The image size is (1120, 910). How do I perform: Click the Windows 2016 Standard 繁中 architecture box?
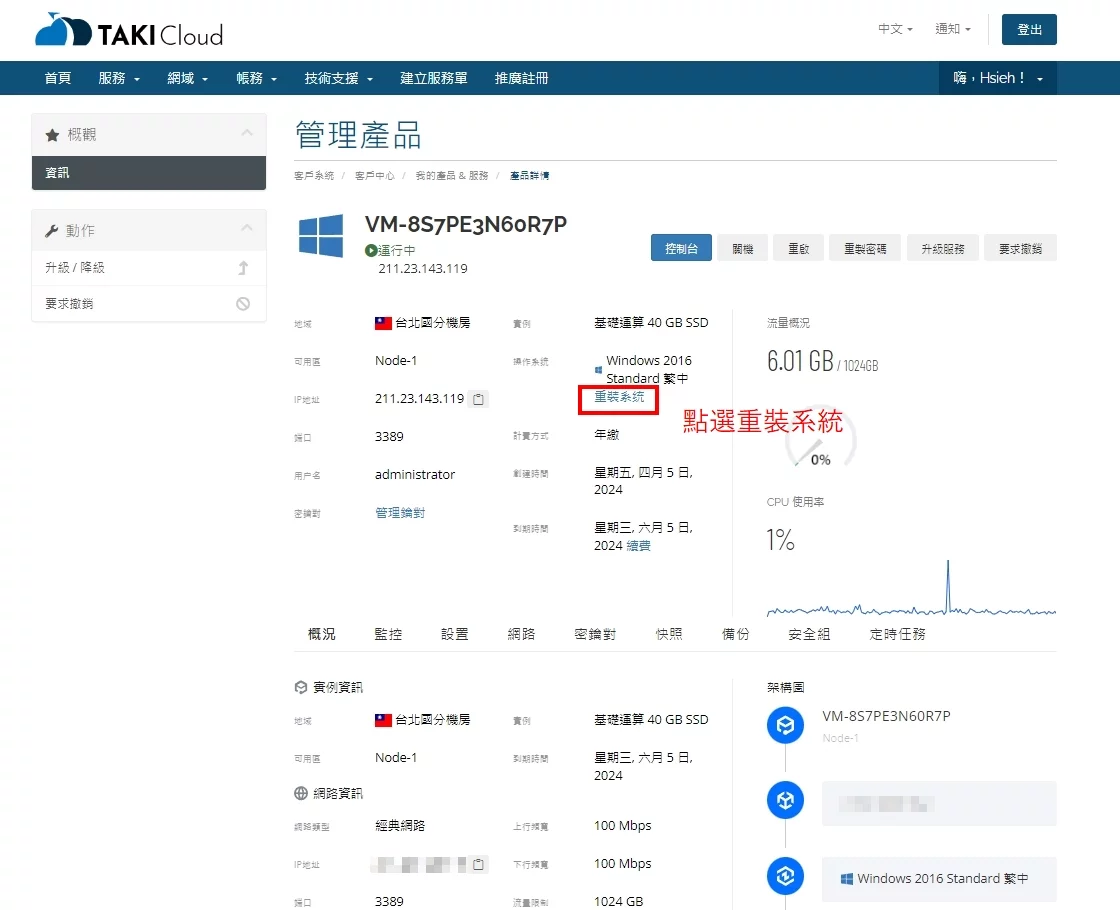coord(939,879)
